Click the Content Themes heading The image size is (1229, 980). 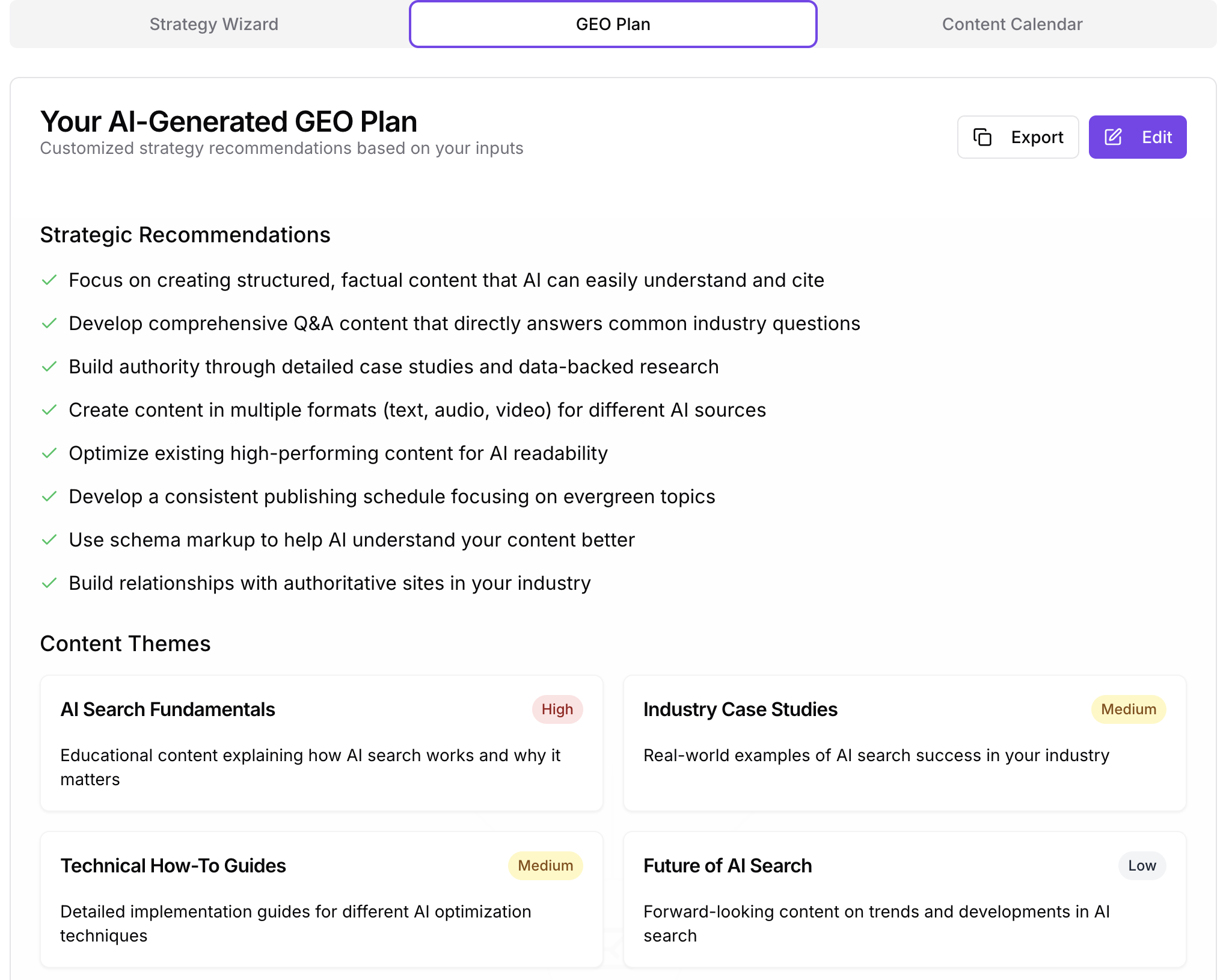coord(125,644)
